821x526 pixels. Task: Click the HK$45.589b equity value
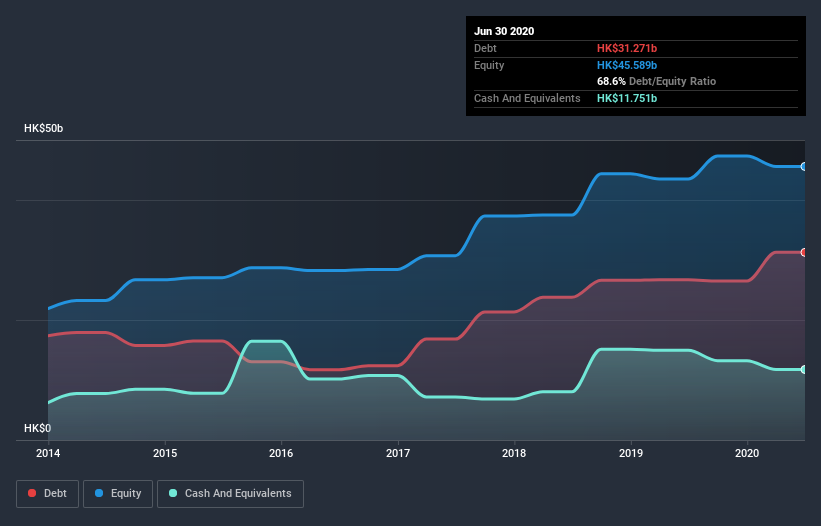627,65
